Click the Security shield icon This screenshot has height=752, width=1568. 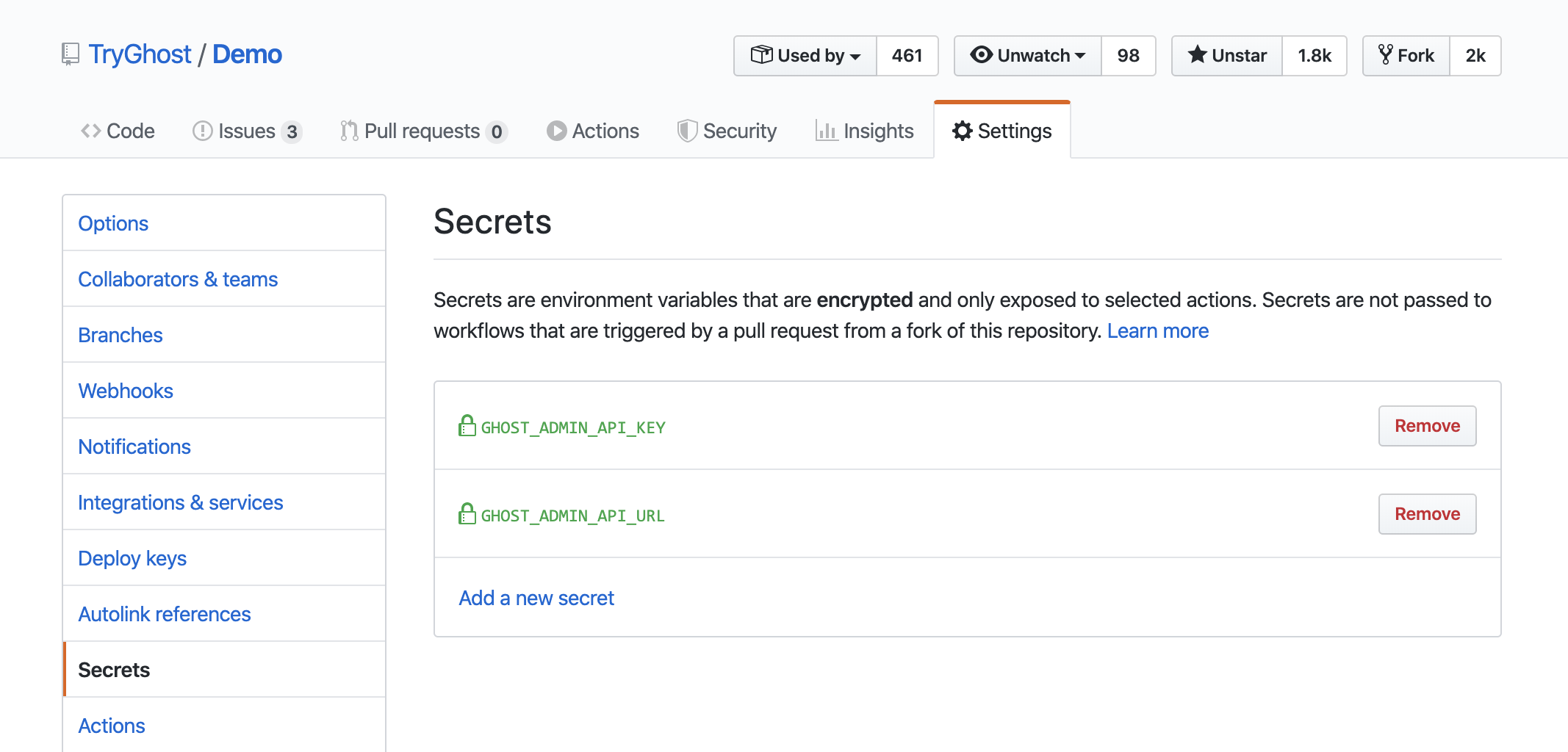tap(686, 131)
